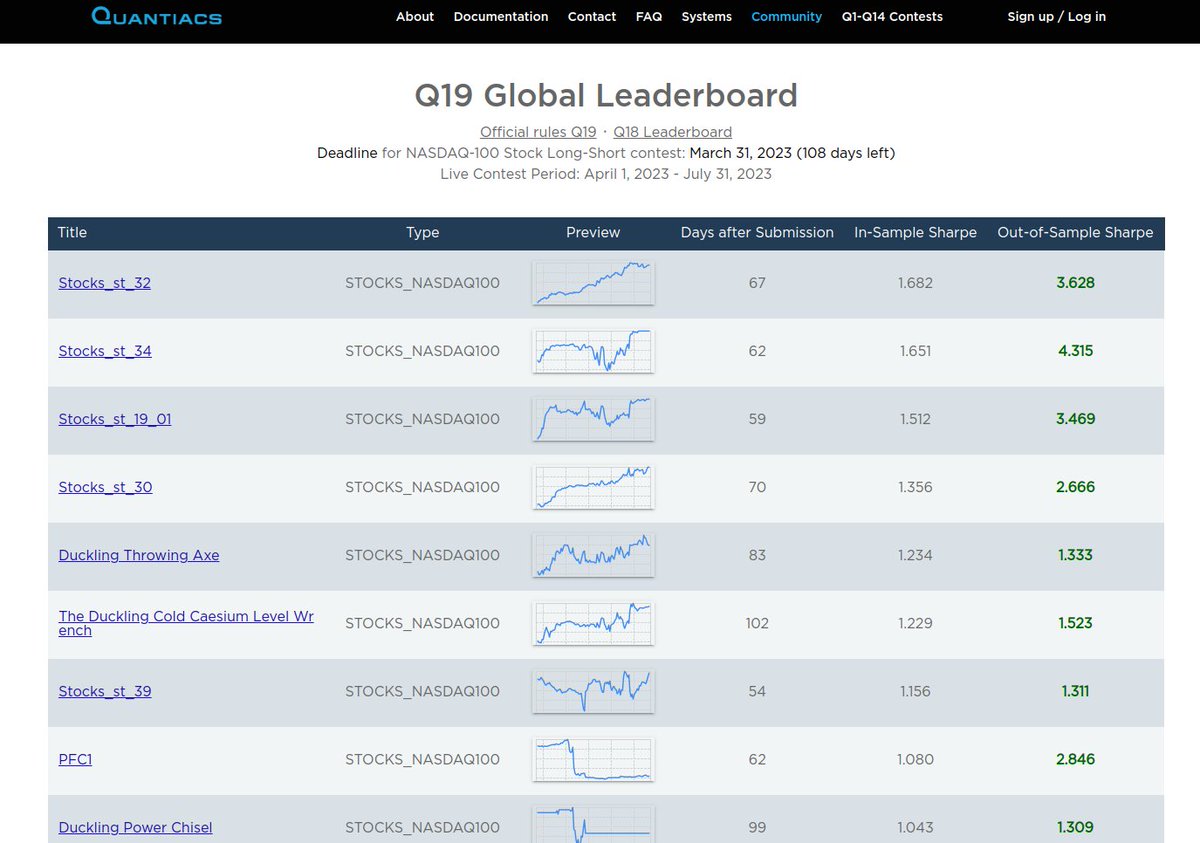Click the Duckling Throwing Axe preview chart

click(x=593, y=555)
